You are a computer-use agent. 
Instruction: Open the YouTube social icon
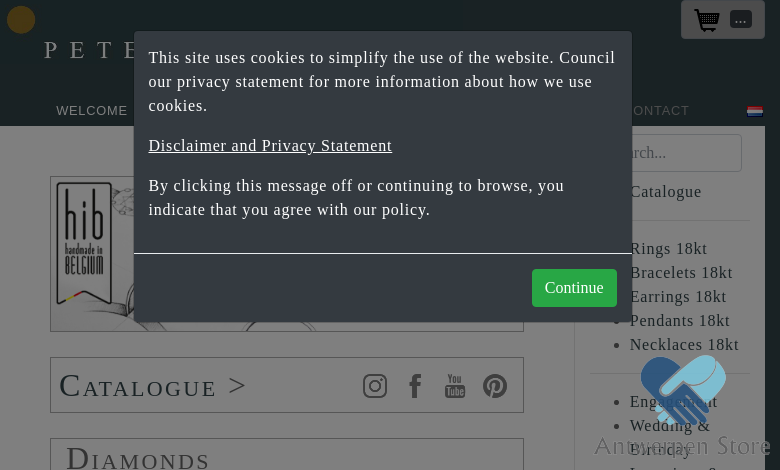[455, 386]
